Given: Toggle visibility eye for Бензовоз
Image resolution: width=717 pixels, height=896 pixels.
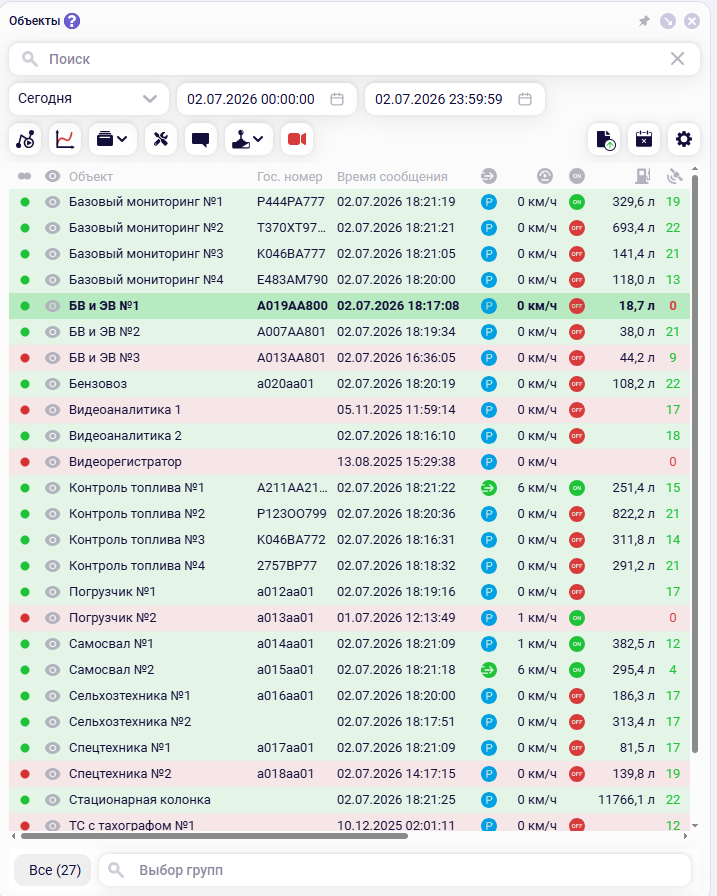Looking at the screenshot, I should coord(53,384).
